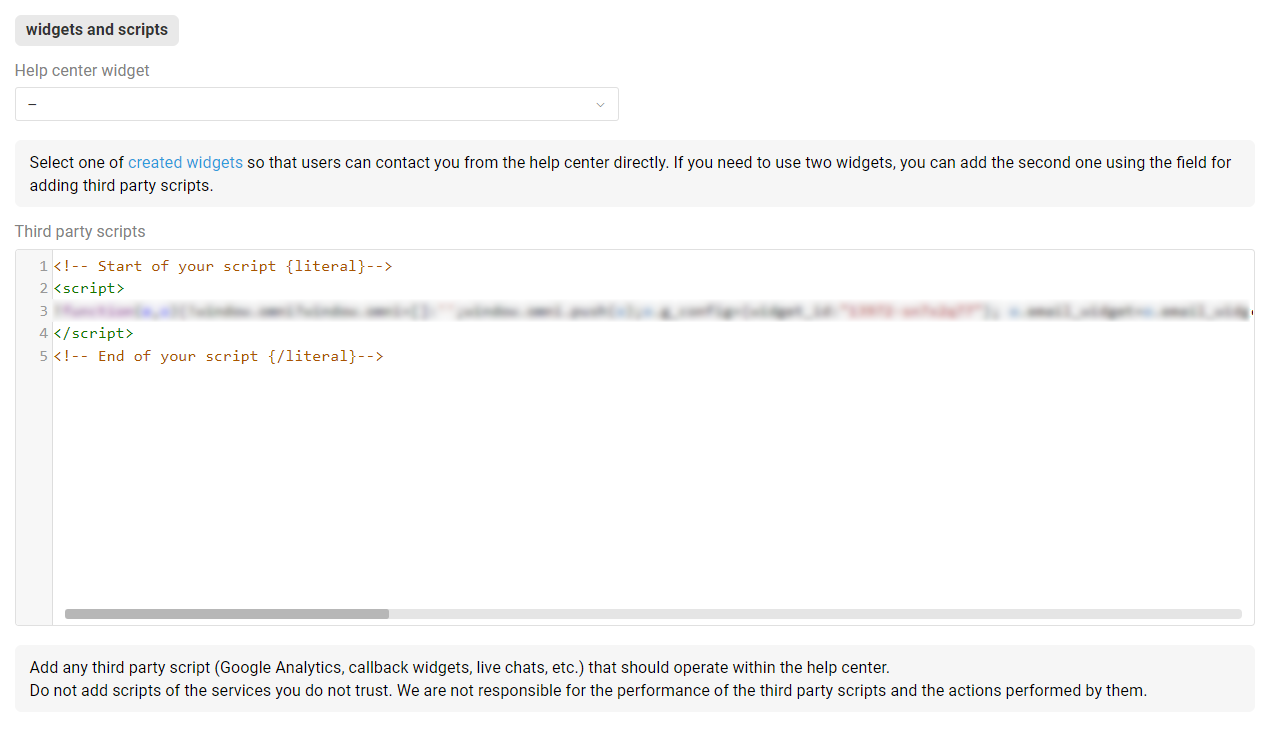Viewport: 1272px width, 729px height.
Task: Click the chevron arrow in the widget dropdown
Action: [600, 105]
